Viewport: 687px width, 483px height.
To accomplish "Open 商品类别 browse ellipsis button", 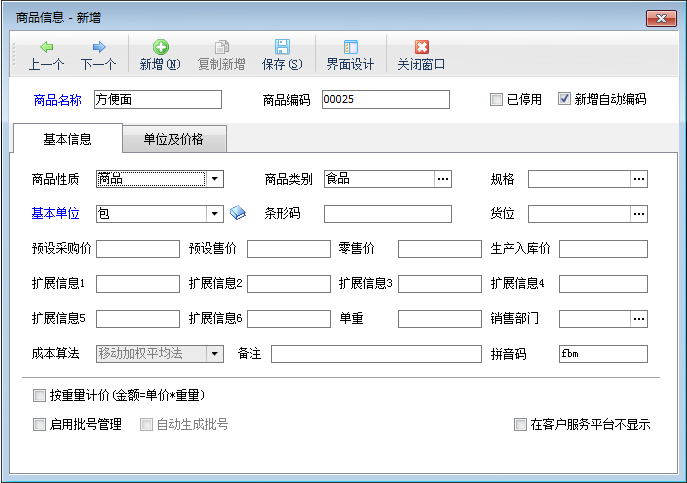I will click(442, 179).
